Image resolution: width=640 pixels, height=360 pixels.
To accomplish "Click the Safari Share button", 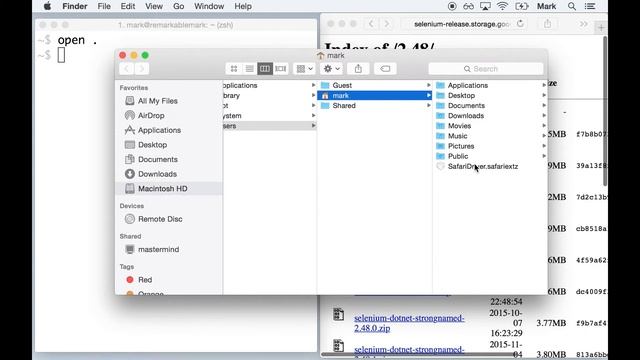I will click(547, 24).
